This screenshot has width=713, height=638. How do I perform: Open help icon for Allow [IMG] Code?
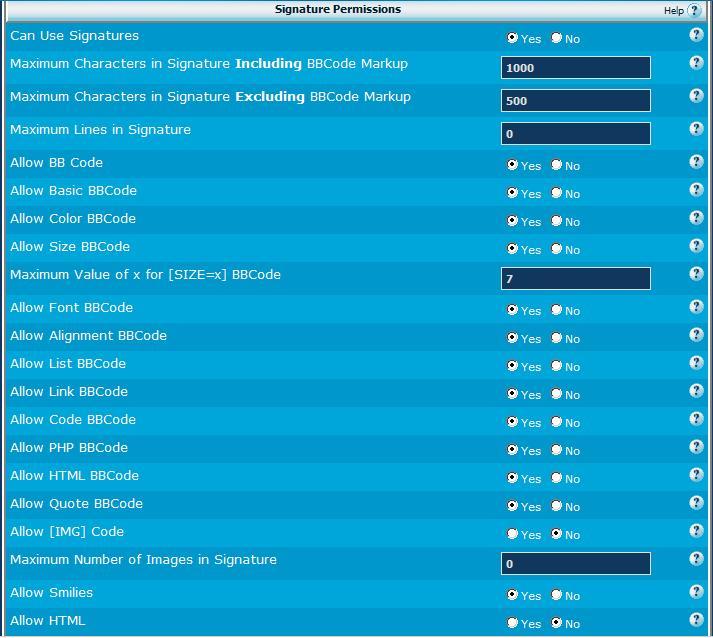pos(696,531)
